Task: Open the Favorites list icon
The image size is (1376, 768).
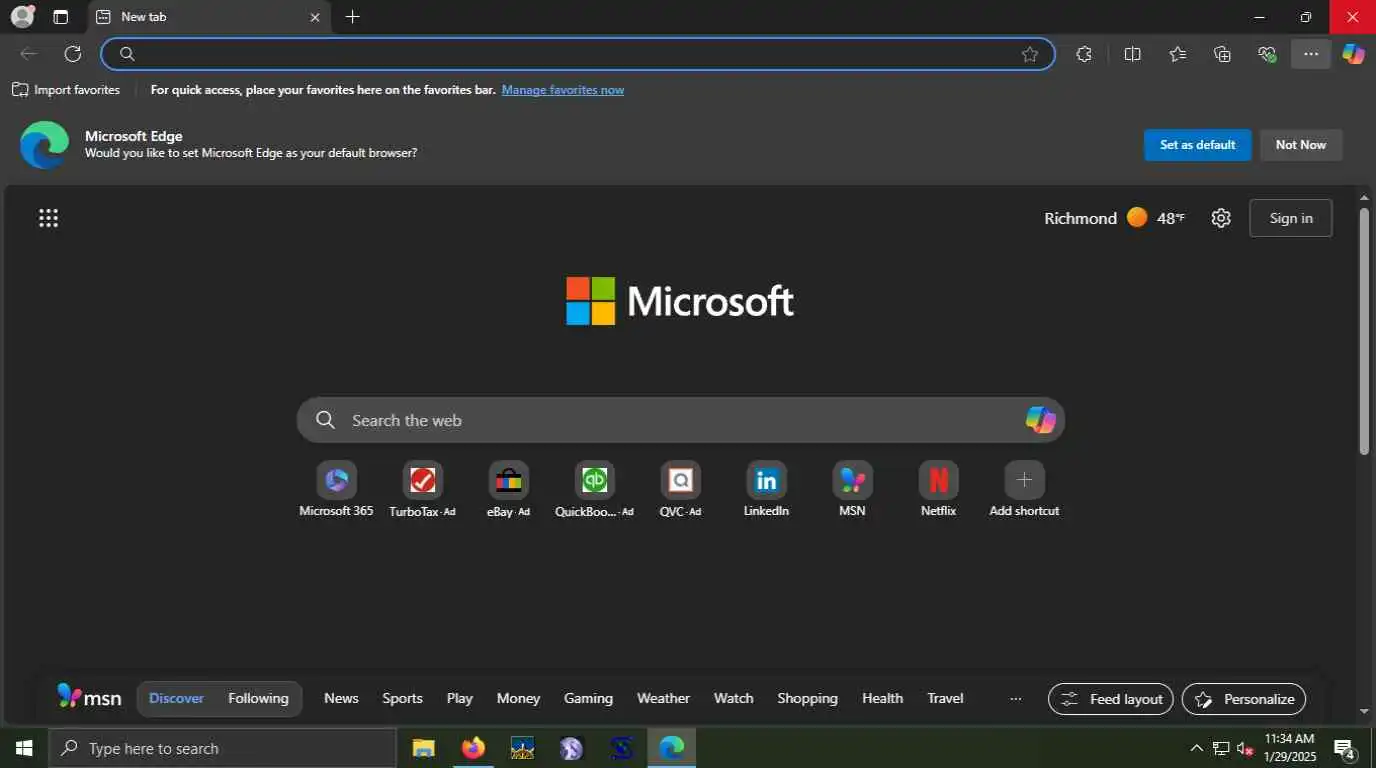Action: click(x=1177, y=54)
